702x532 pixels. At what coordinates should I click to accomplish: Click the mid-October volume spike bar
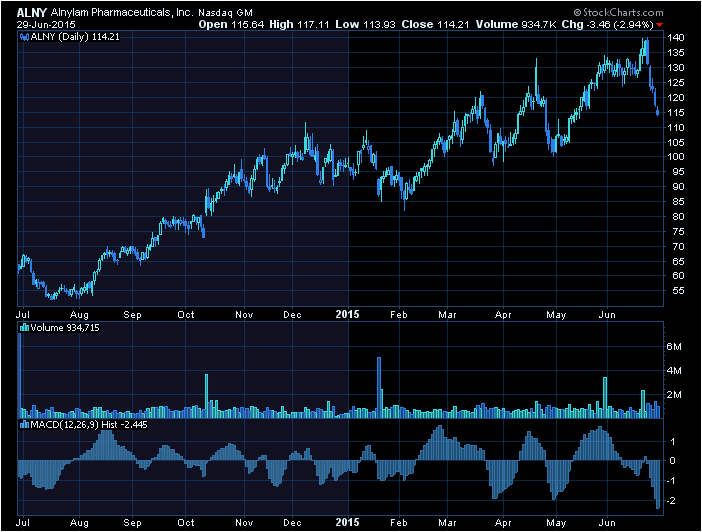point(207,396)
